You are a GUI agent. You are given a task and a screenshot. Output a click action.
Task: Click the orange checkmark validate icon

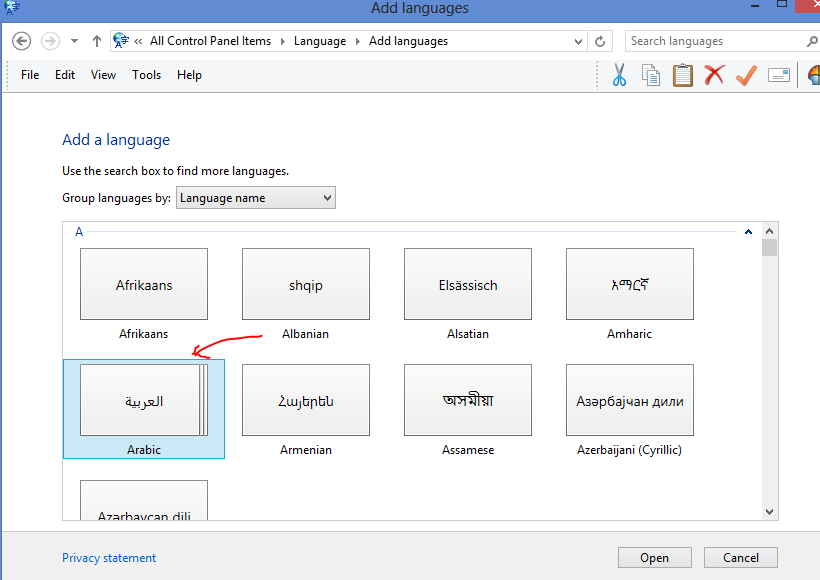(746, 74)
